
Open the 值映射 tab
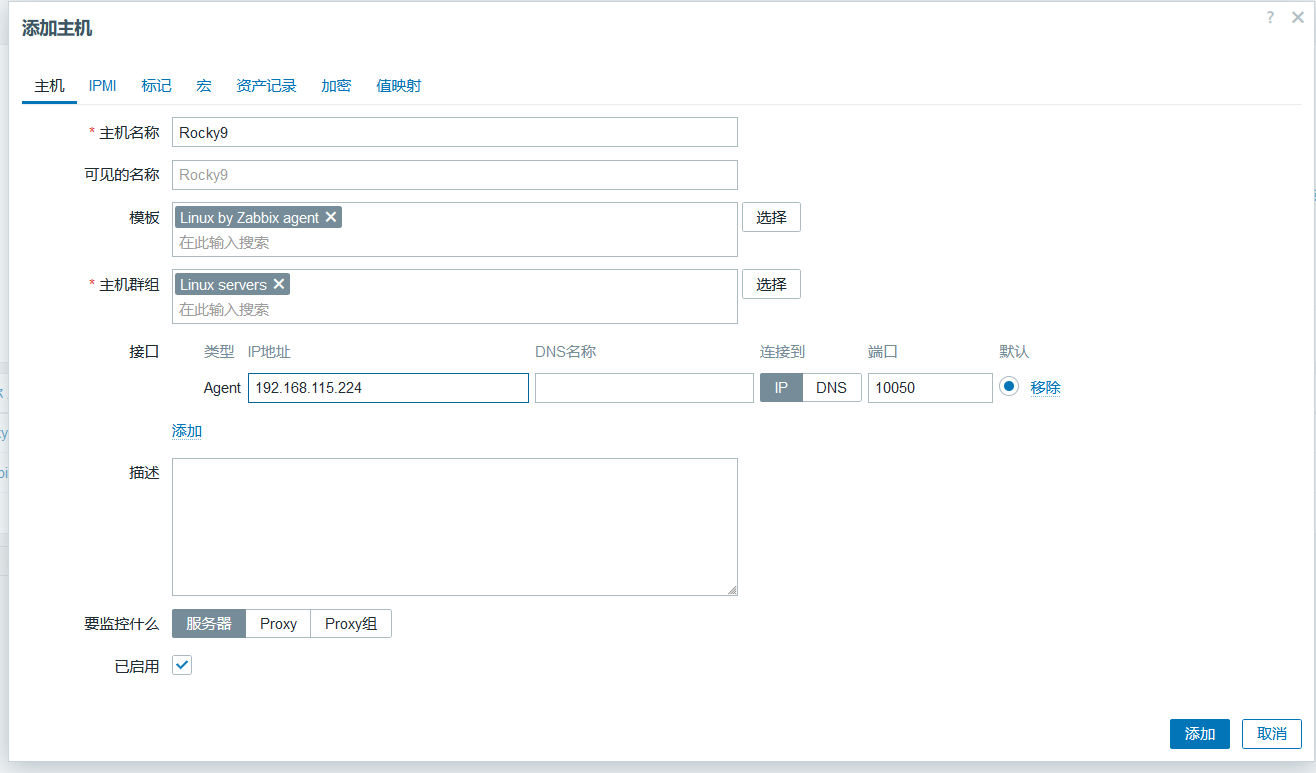[x=398, y=86]
